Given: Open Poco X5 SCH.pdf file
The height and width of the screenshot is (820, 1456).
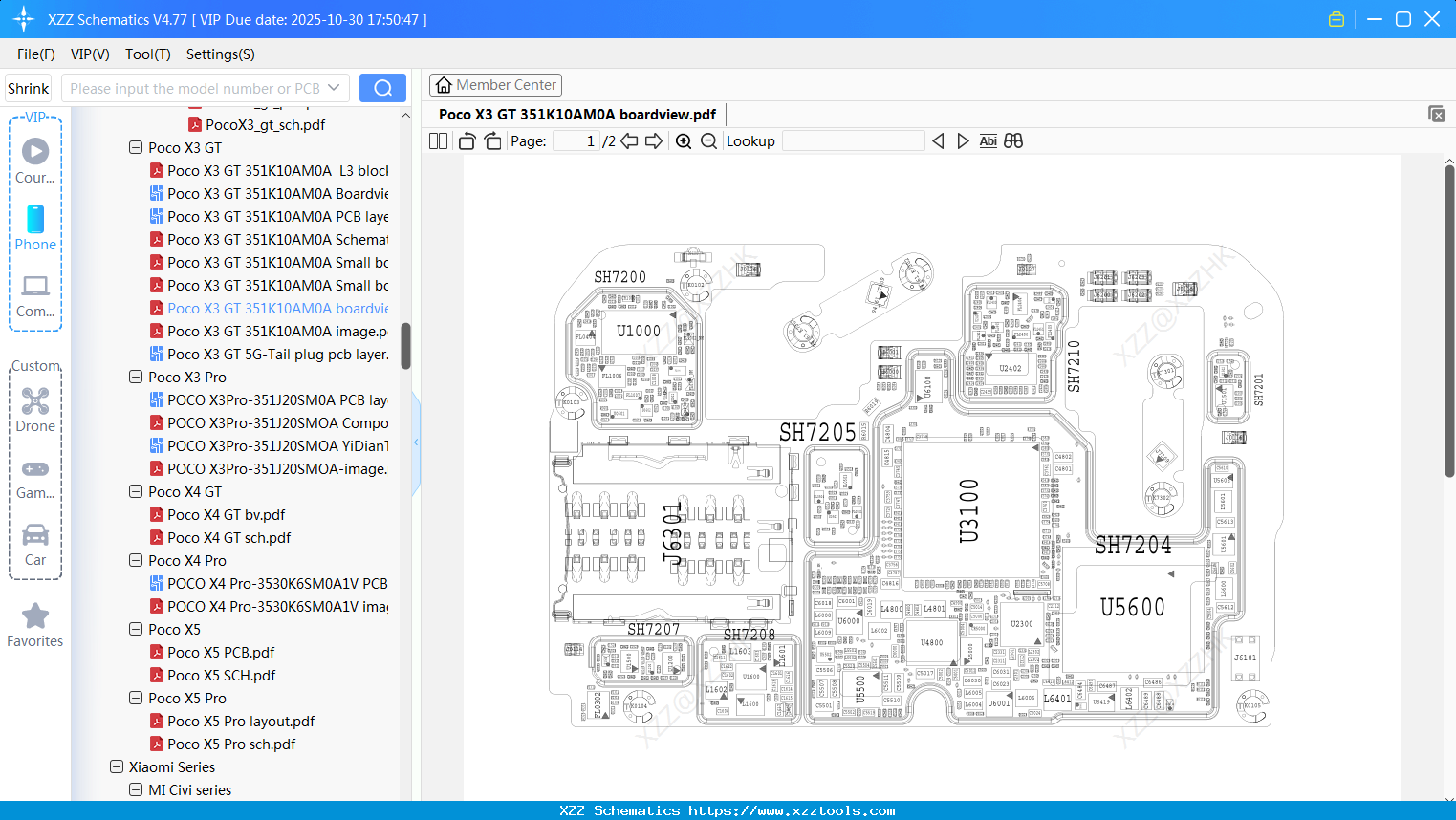Looking at the screenshot, I should click(x=221, y=676).
